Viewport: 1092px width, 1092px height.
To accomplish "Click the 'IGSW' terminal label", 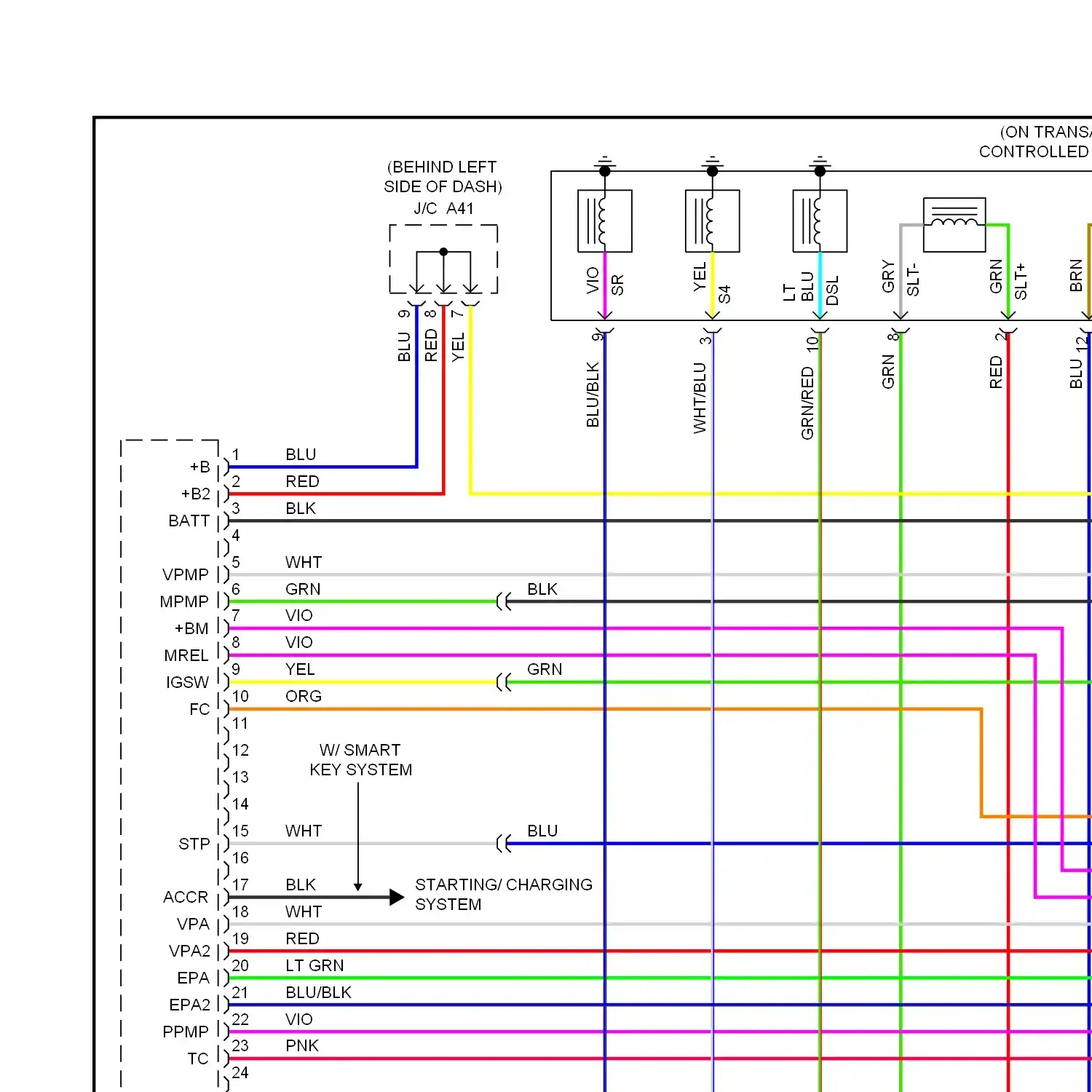I will click(187, 683).
